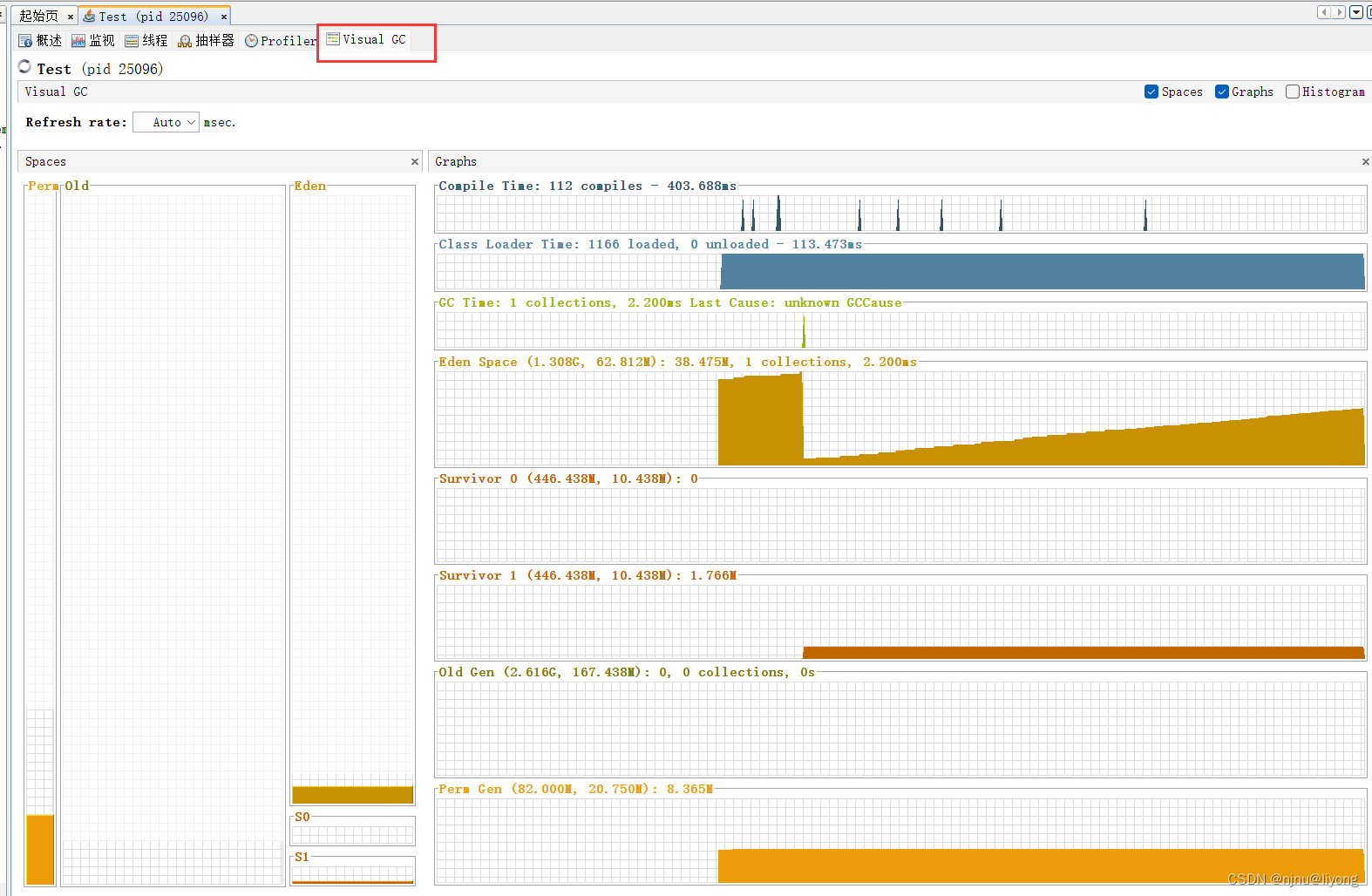This screenshot has height=896, width=1372.
Task: Click the Old space area in Spaces
Action: (173, 539)
